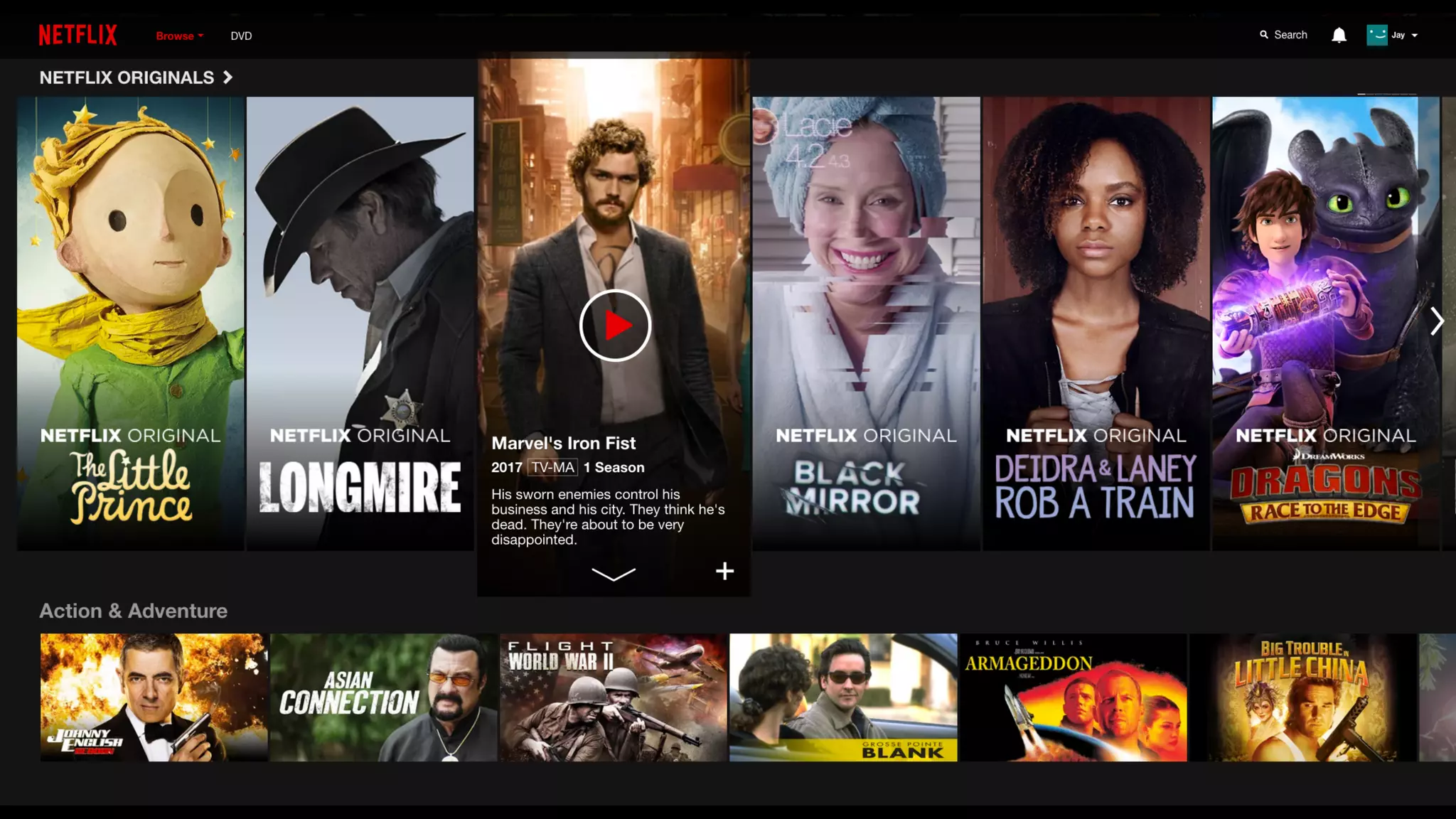
Task: Click the Netflix logo
Action: pos(77,35)
